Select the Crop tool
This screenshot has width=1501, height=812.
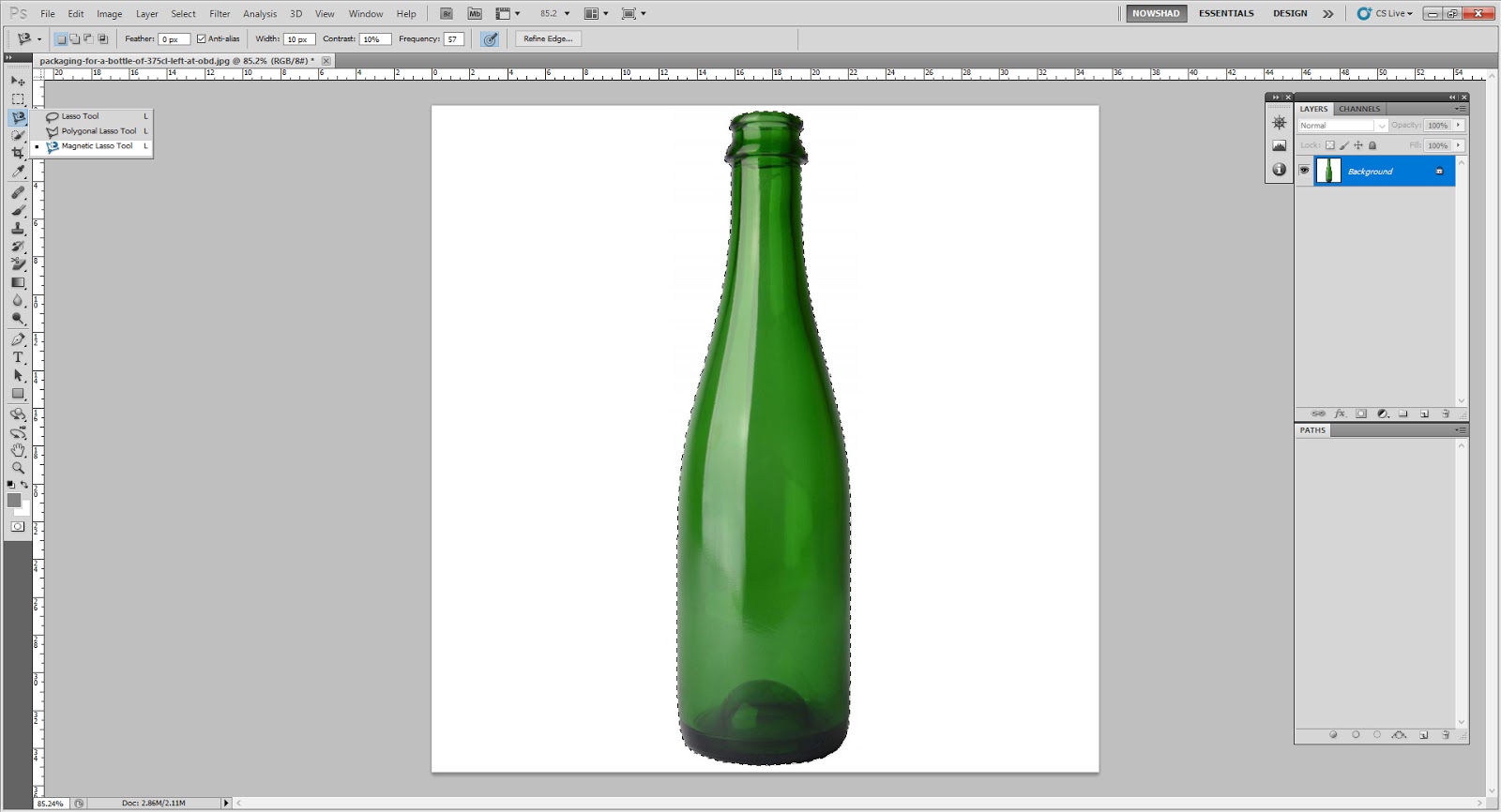coord(18,154)
